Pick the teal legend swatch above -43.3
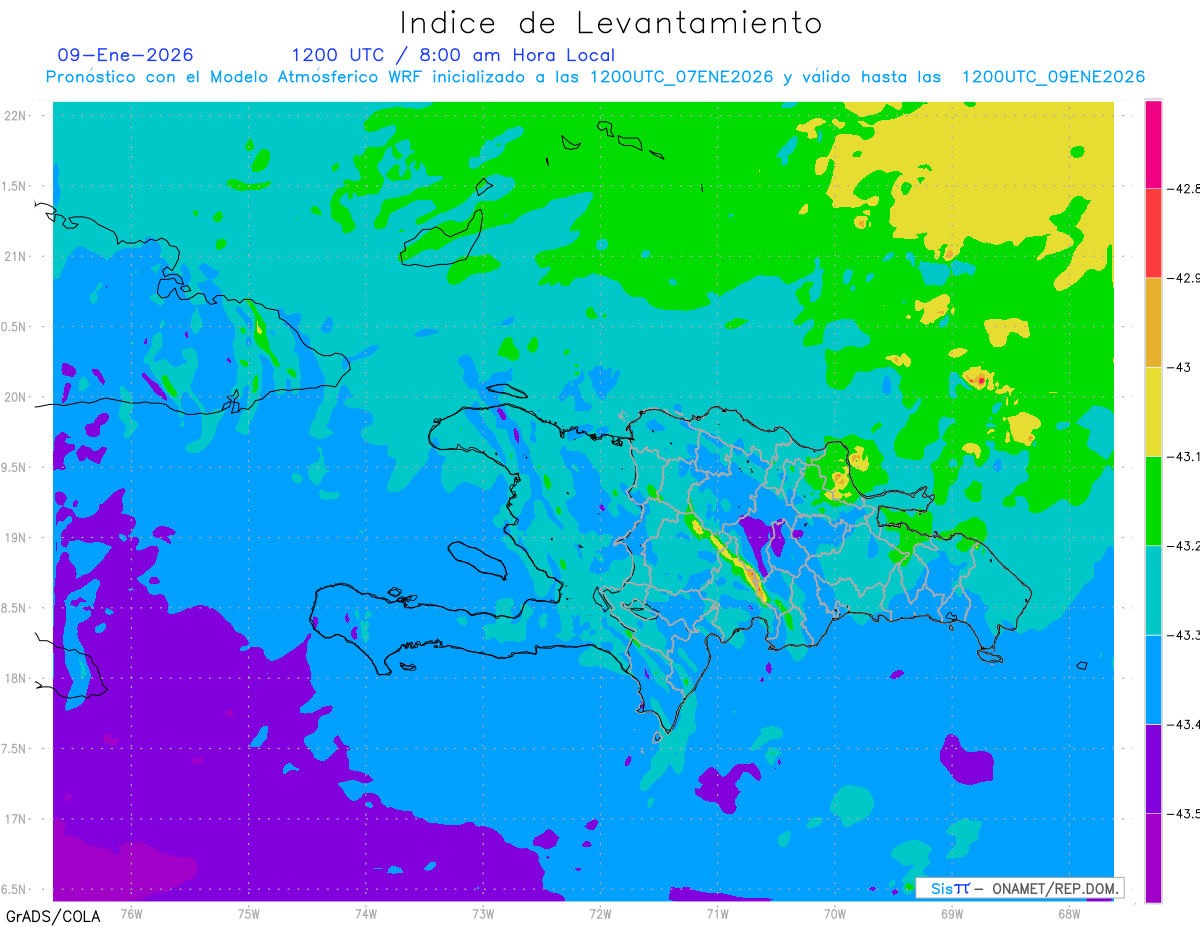The width and height of the screenshot is (1200, 927). click(x=1153, y=590)
